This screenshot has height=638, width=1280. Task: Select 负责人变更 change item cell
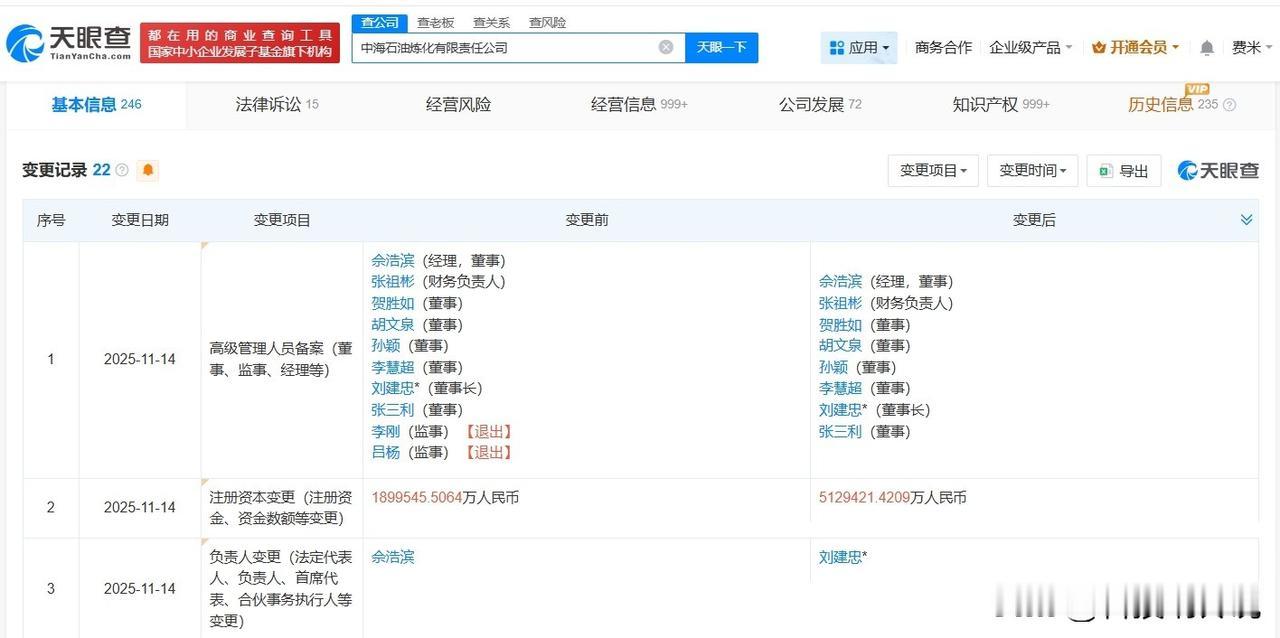click(281, 589)
